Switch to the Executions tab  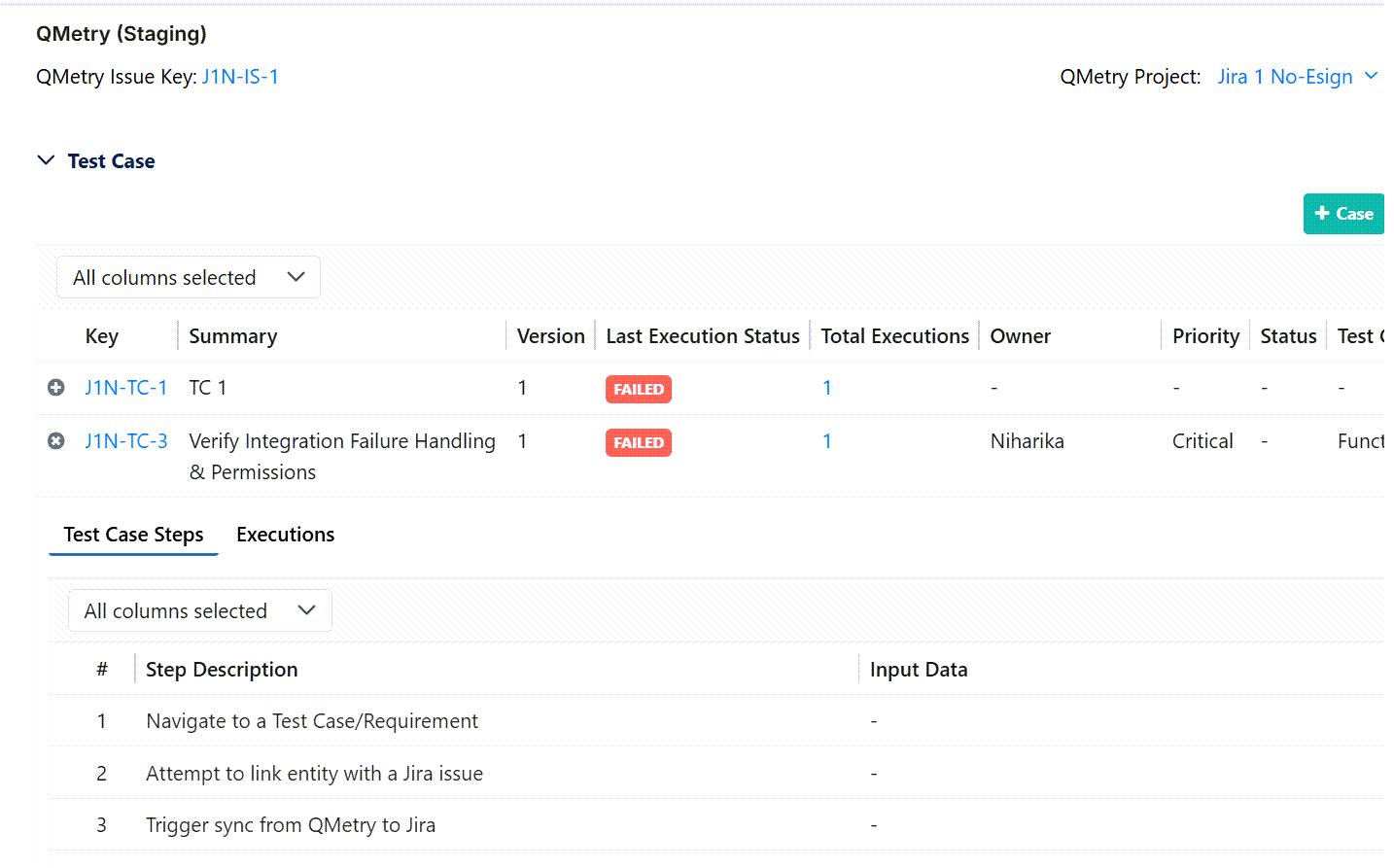point(285,535)
